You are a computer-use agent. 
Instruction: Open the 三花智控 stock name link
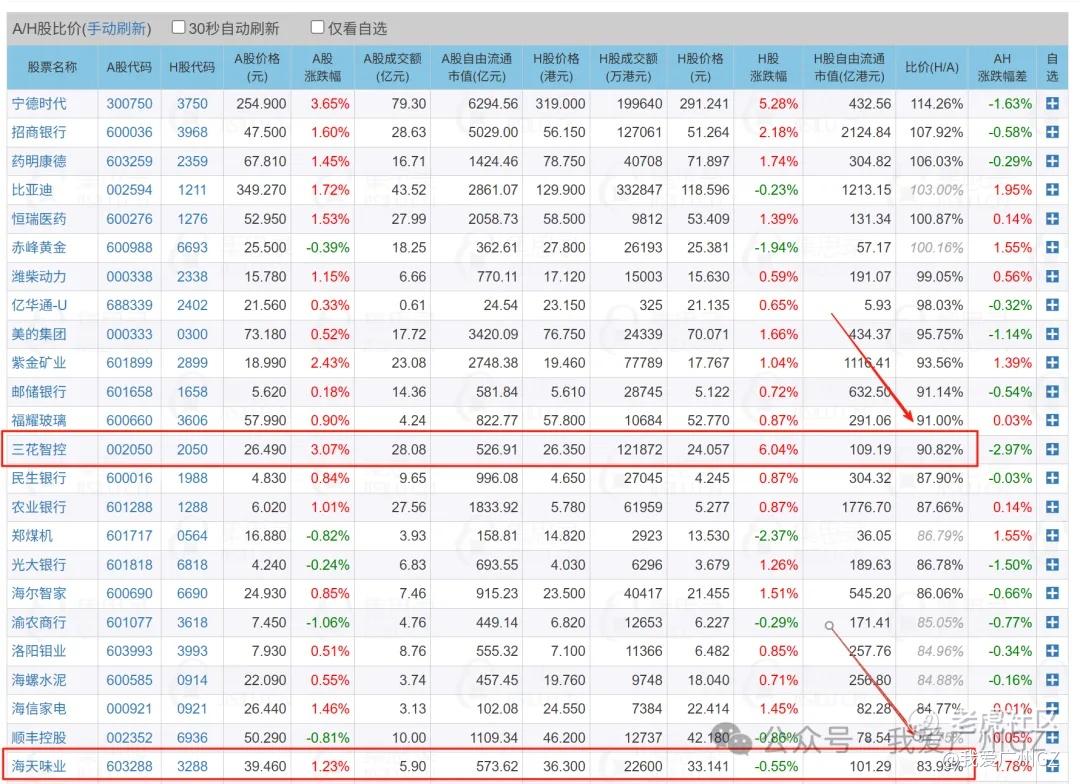(x=39, y=449)
